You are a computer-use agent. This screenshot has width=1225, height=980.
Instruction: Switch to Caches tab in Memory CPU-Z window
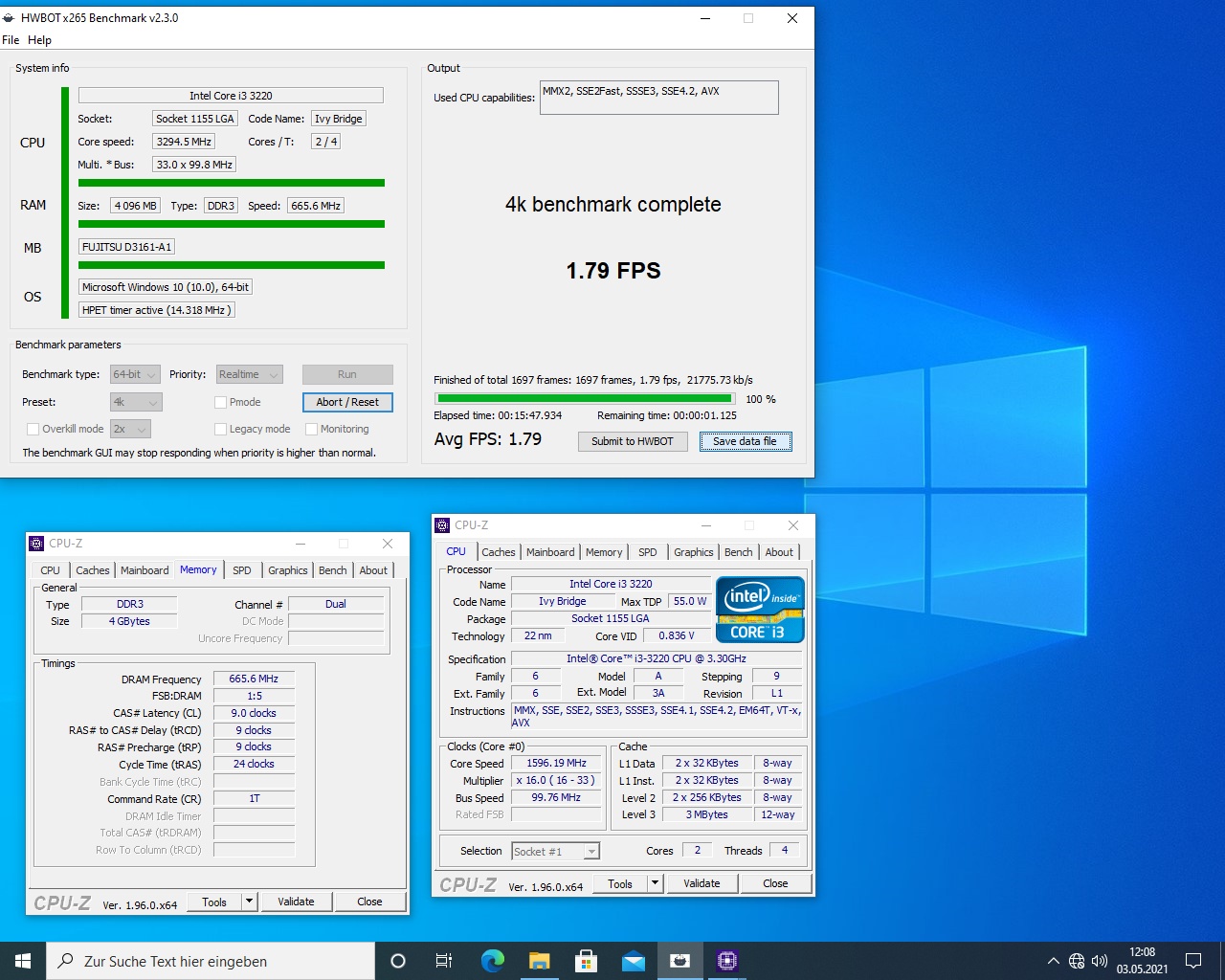(x=93, y=570)
